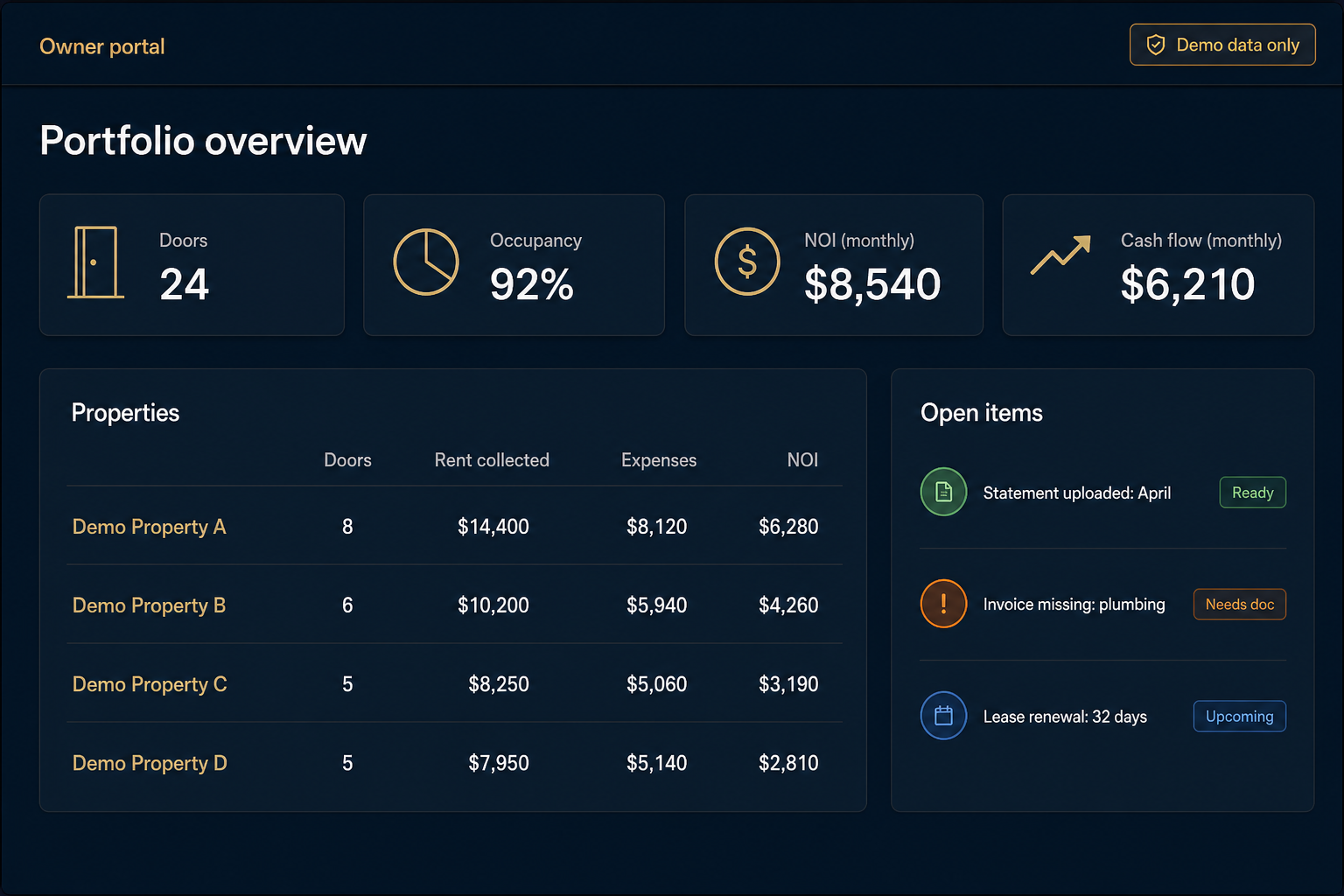Click $3,190 NOI for Property C
Screen dimensions: 1344x896
click(x=788, y=684)
